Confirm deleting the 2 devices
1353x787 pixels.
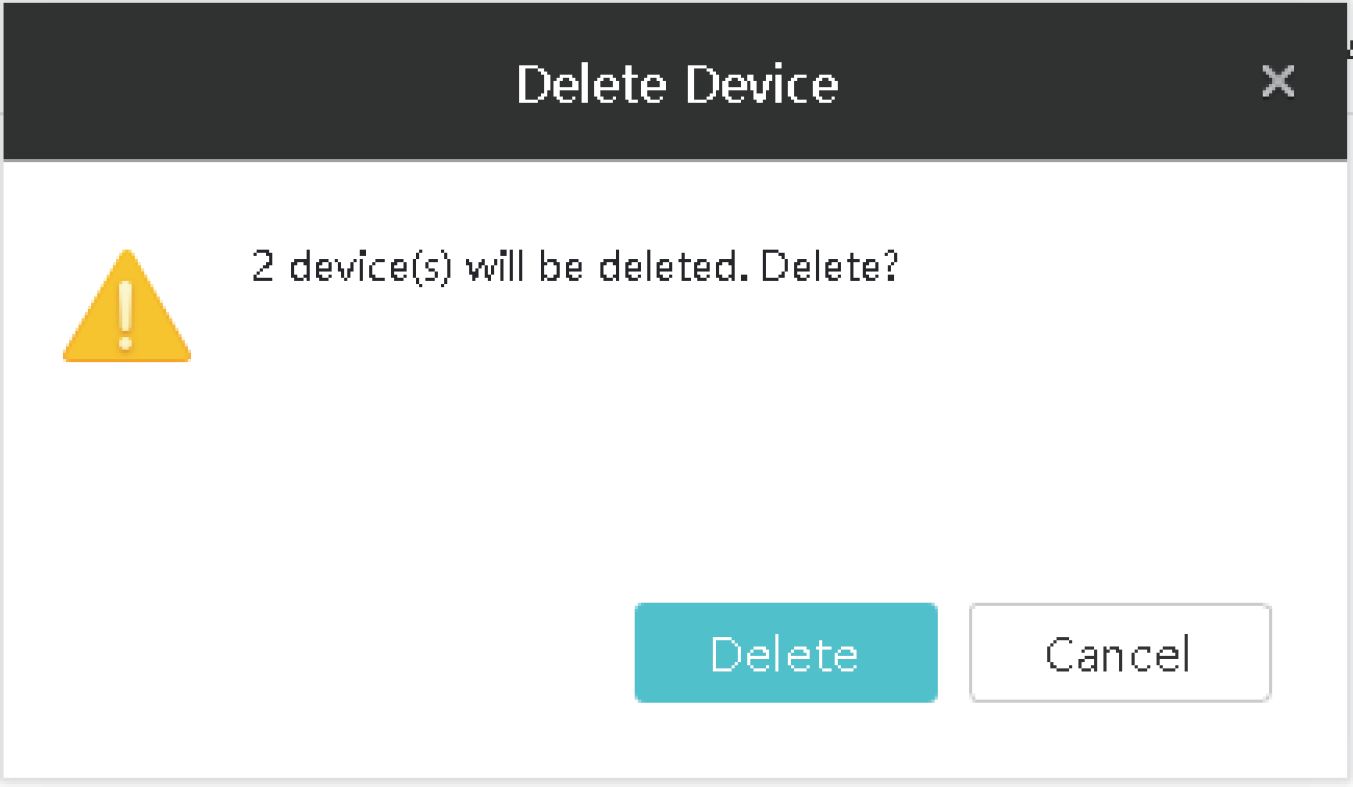(785, 653)
